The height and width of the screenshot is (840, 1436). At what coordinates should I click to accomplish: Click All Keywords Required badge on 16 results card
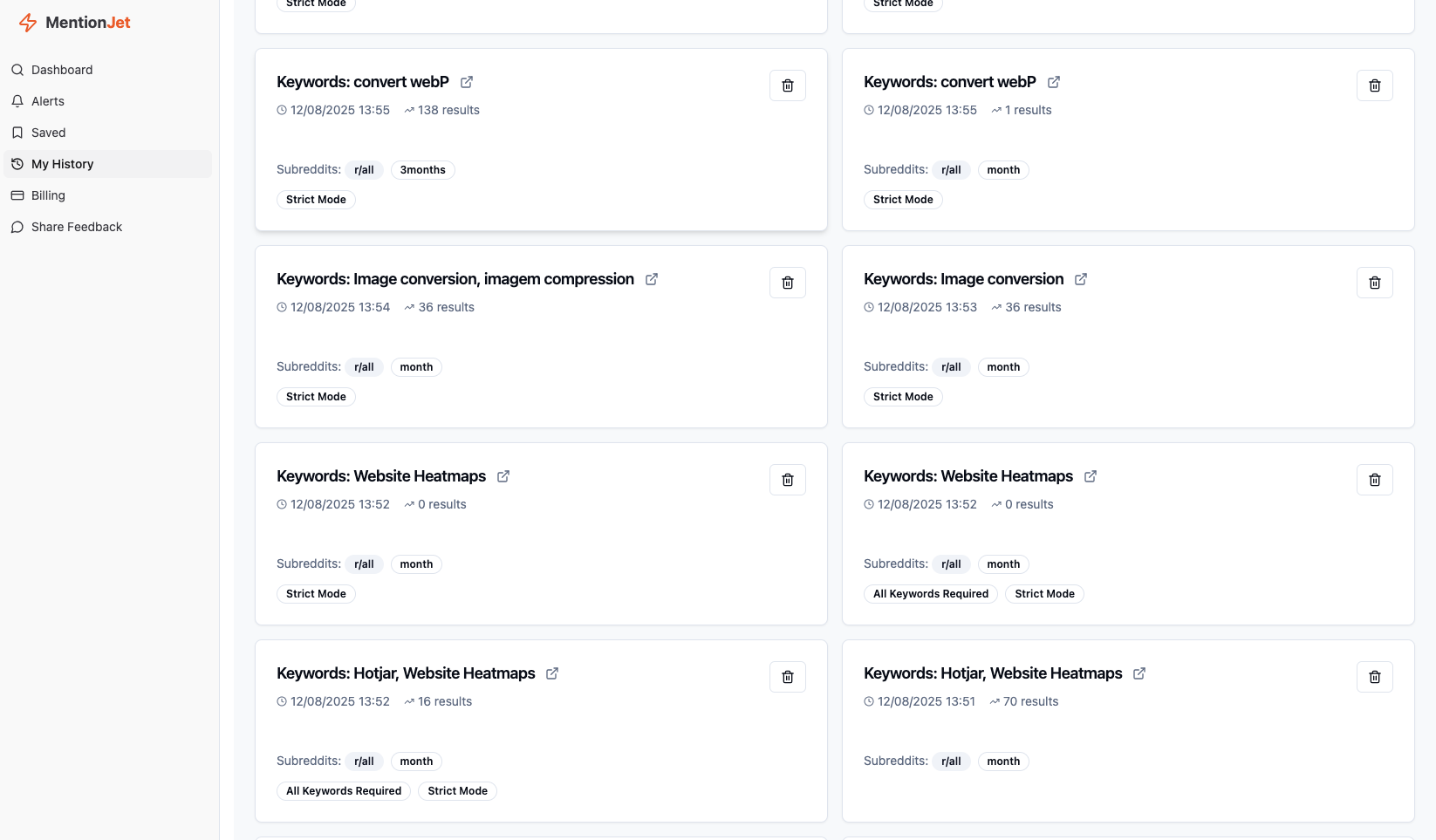coord(344,791)
